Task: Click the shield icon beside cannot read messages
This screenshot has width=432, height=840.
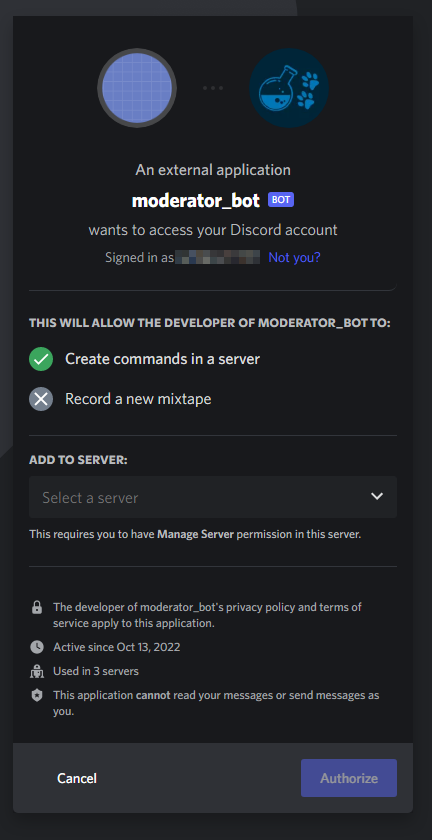Action: (x=36, y=695)
